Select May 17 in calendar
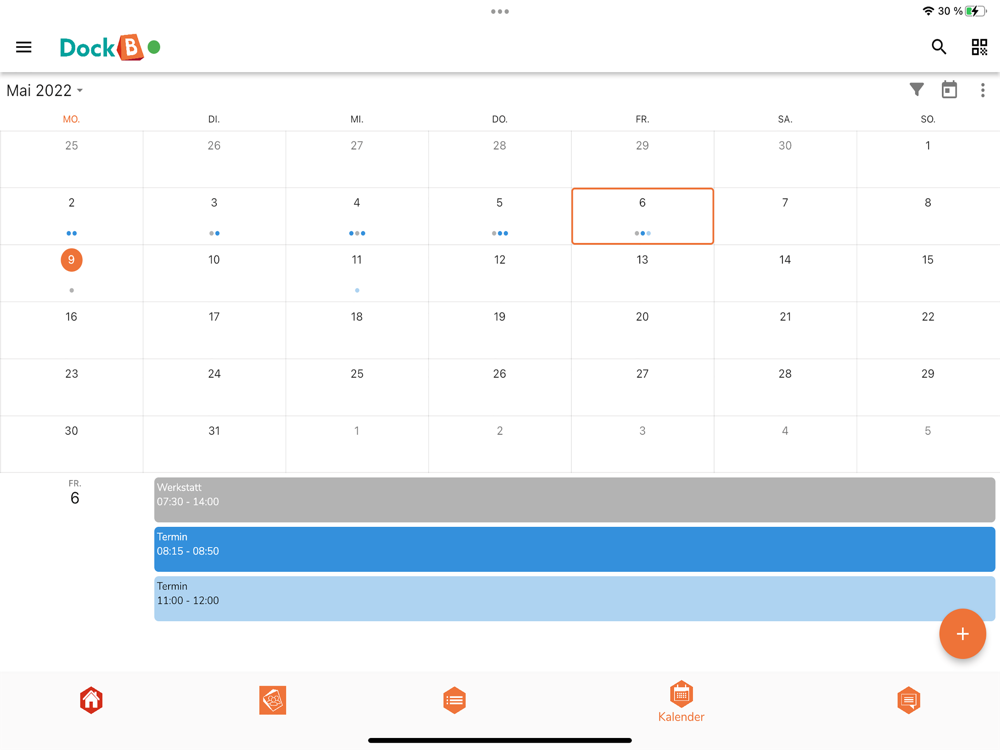 [x=214, y=330]
